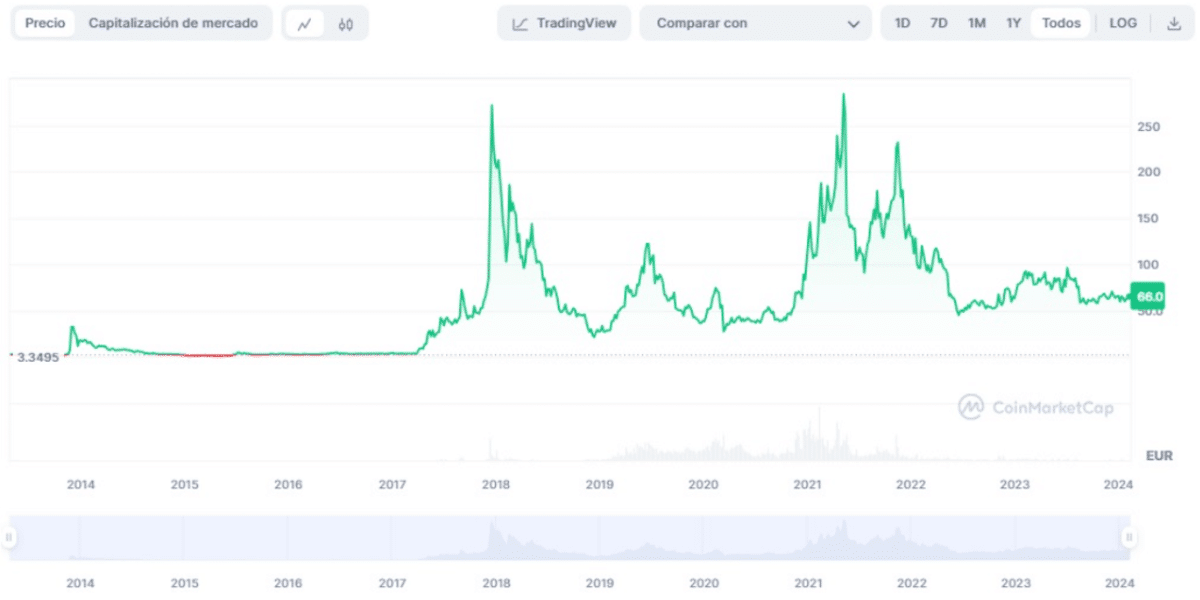Select the candlestick chart icon
The image size is (1200, 600).
(x=345, y=22)
